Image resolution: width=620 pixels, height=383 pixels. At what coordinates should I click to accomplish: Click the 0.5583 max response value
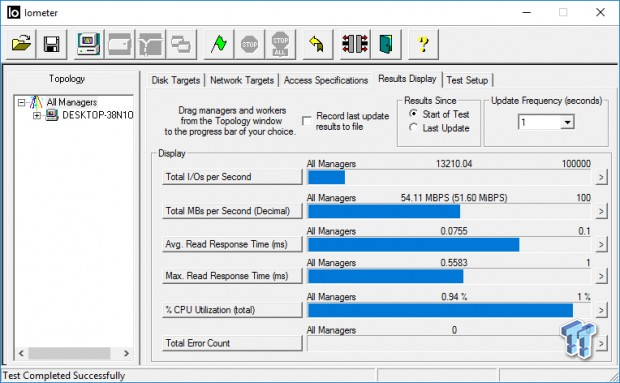(x=454, y=262)
